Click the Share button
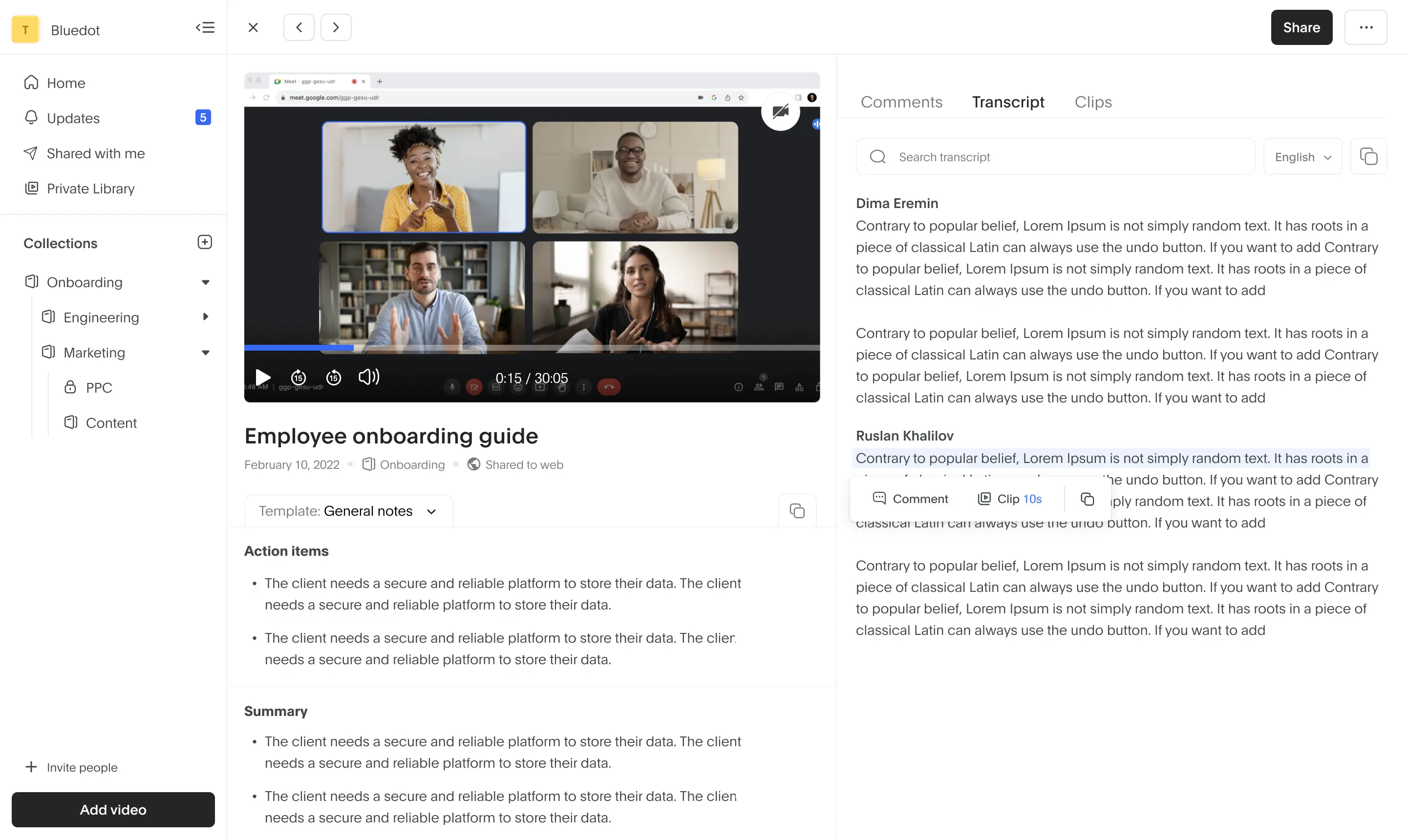 1301,26
